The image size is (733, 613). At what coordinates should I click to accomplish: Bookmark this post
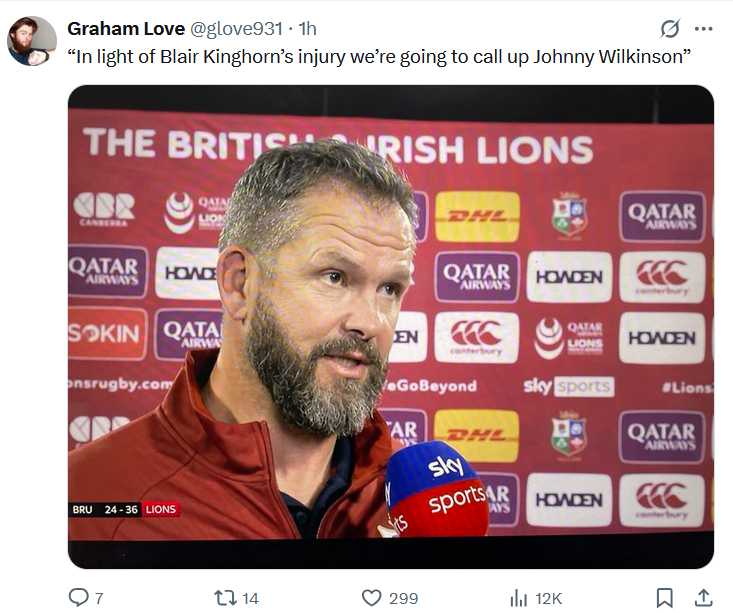[664, 597]
